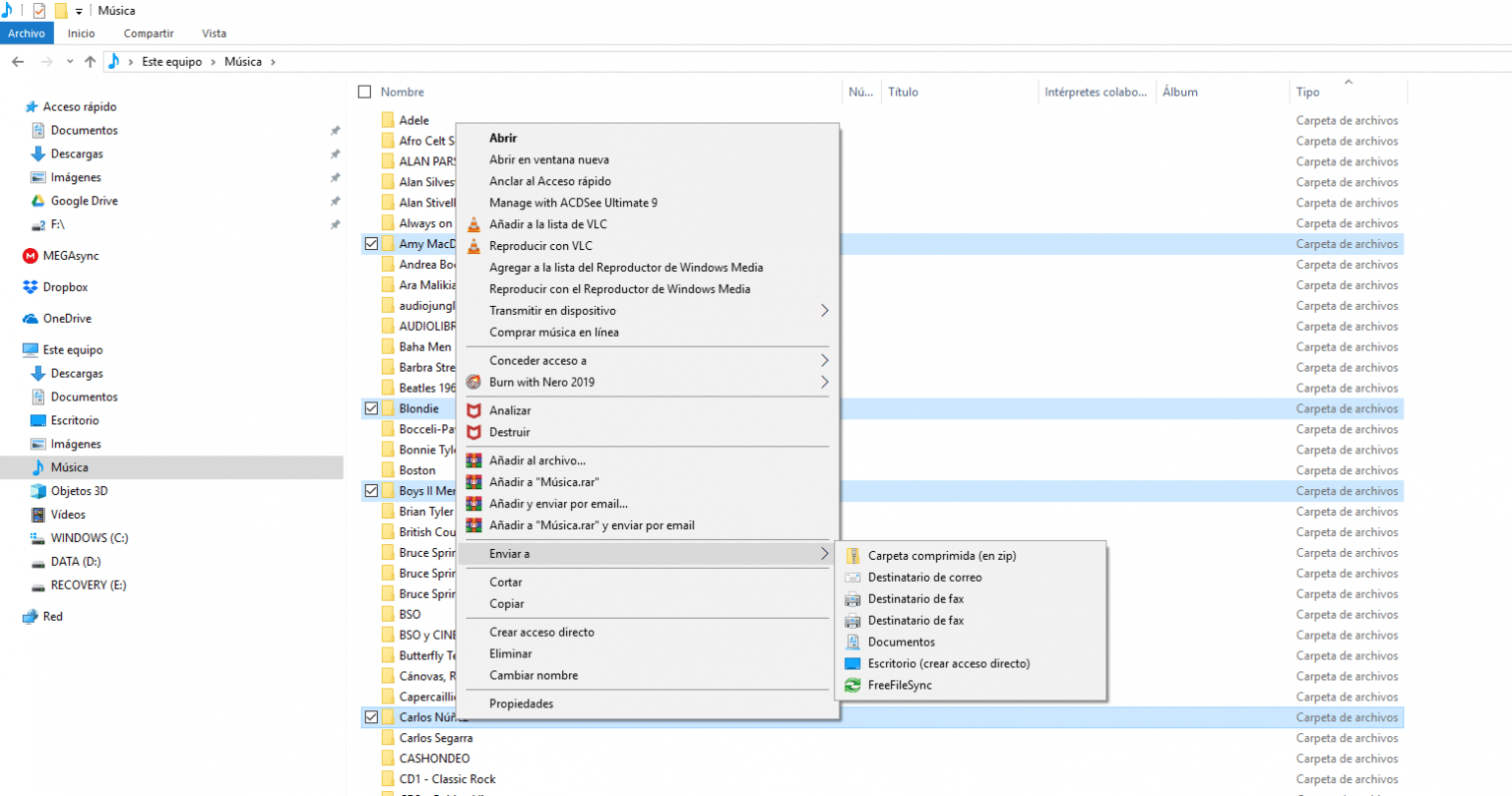The image size is (1512, 796).
Task: Click the Enviar a submenu arrow
Action: [x=825, y=554]
